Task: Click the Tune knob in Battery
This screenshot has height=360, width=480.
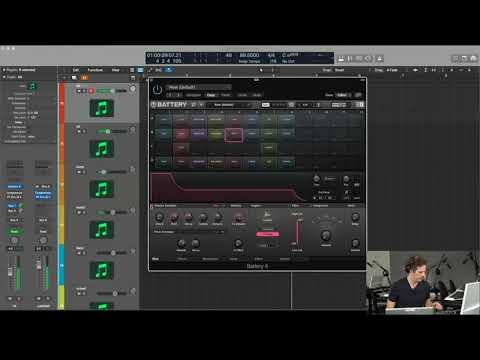Action: click(x=316, y=179)
